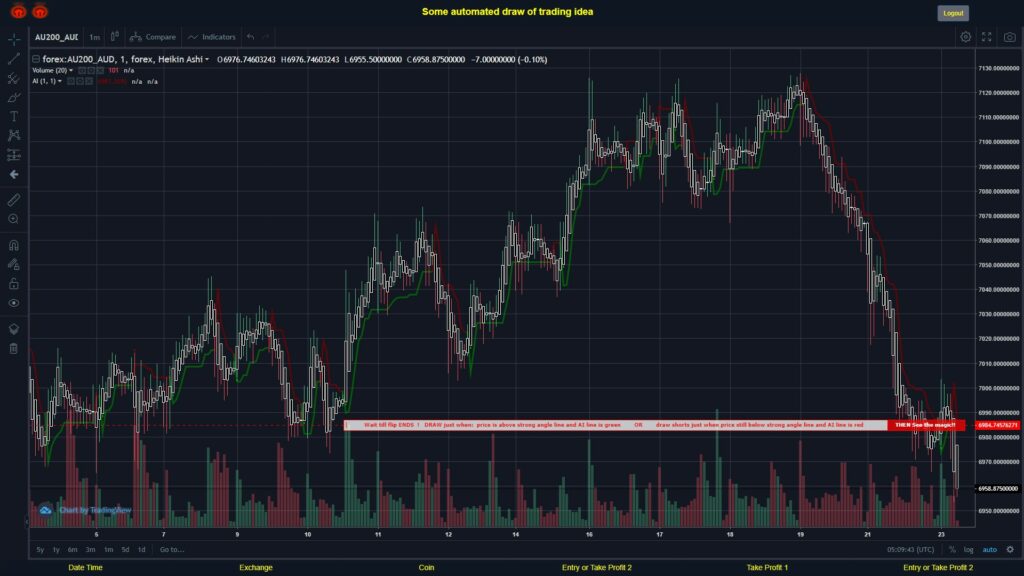Open price scale settings gear at bottom right
1024x576 pixels.
point(1010,549)
